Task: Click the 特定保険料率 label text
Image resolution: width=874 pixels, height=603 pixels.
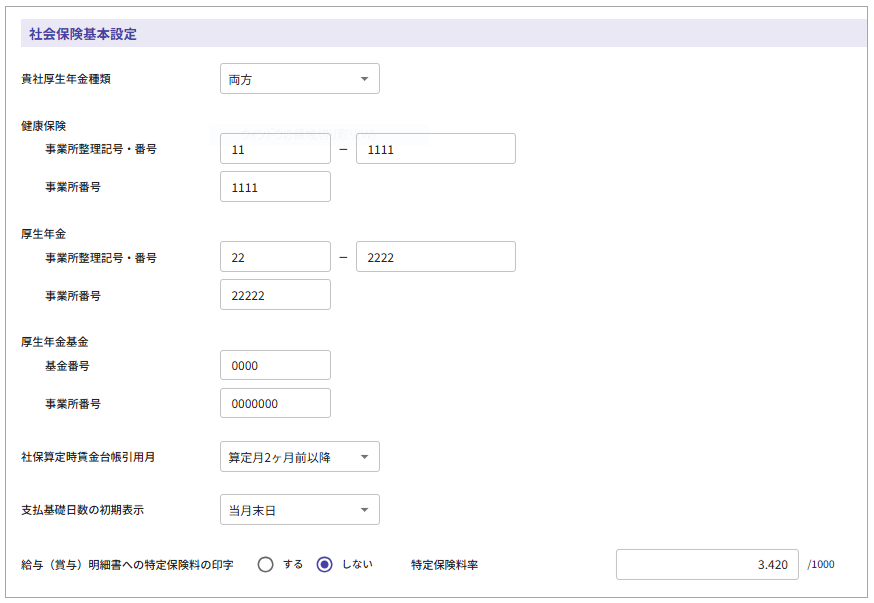Action: [444, 564]
